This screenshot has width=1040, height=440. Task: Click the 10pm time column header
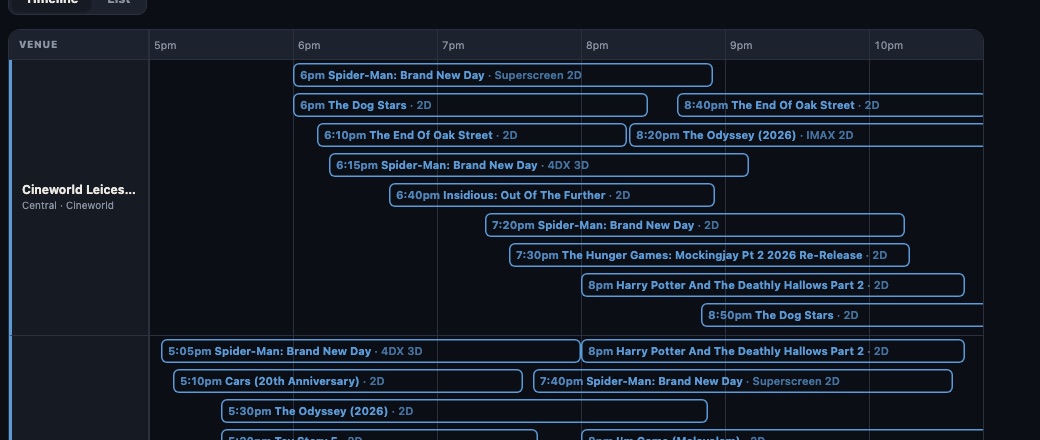click(888, 46)
